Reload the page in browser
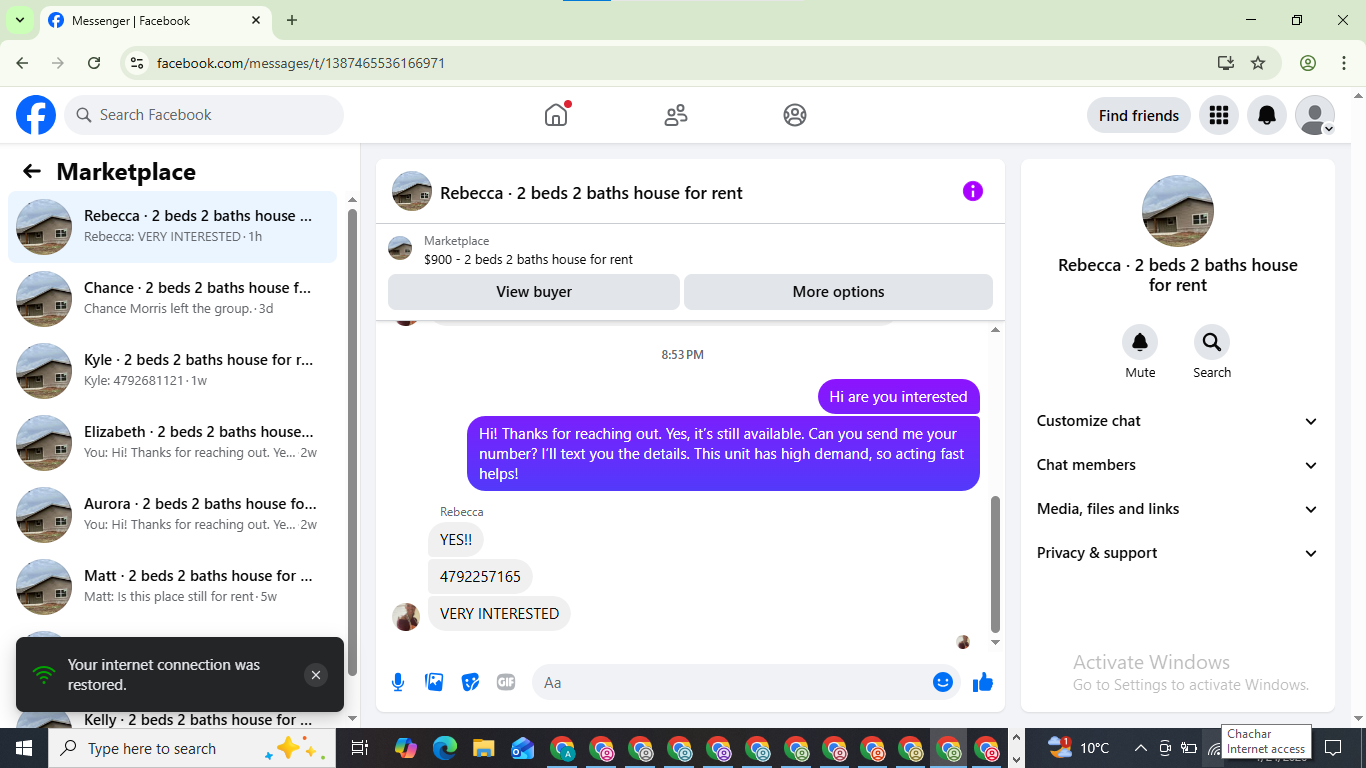1366x768 pixels. pos(94,63)
